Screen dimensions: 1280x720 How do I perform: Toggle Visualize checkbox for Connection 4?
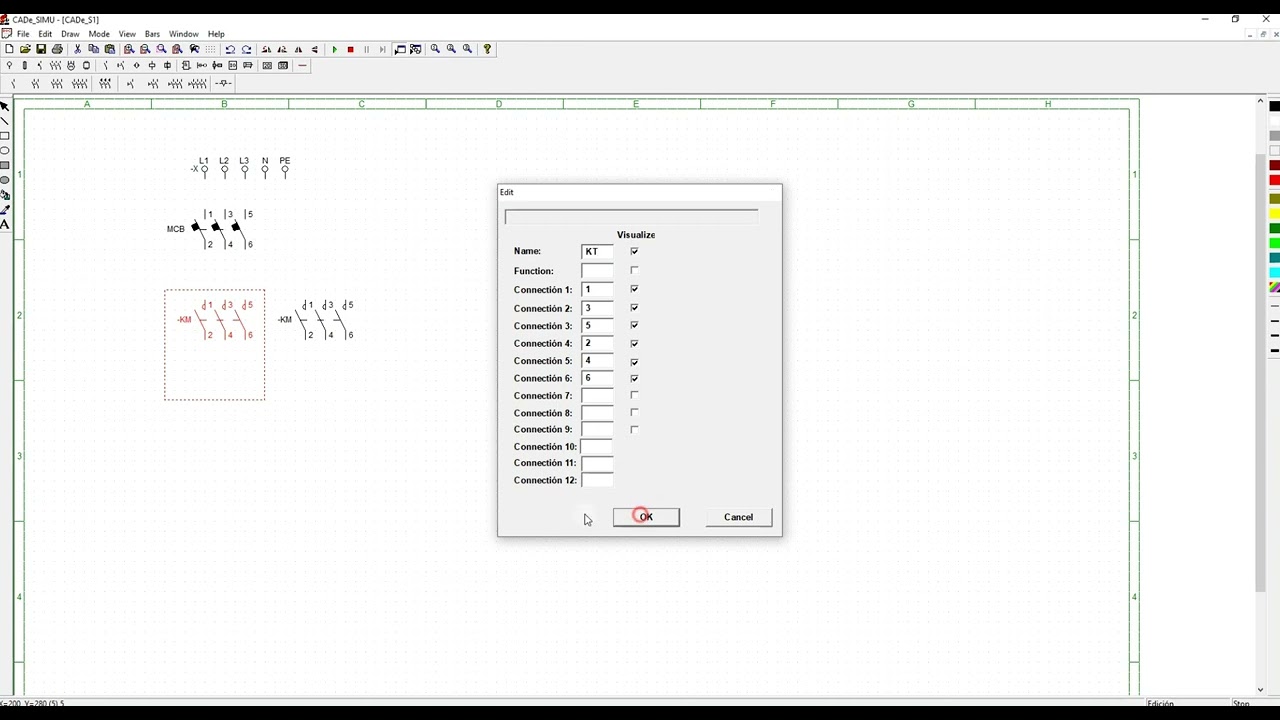(x=634, y=344)
